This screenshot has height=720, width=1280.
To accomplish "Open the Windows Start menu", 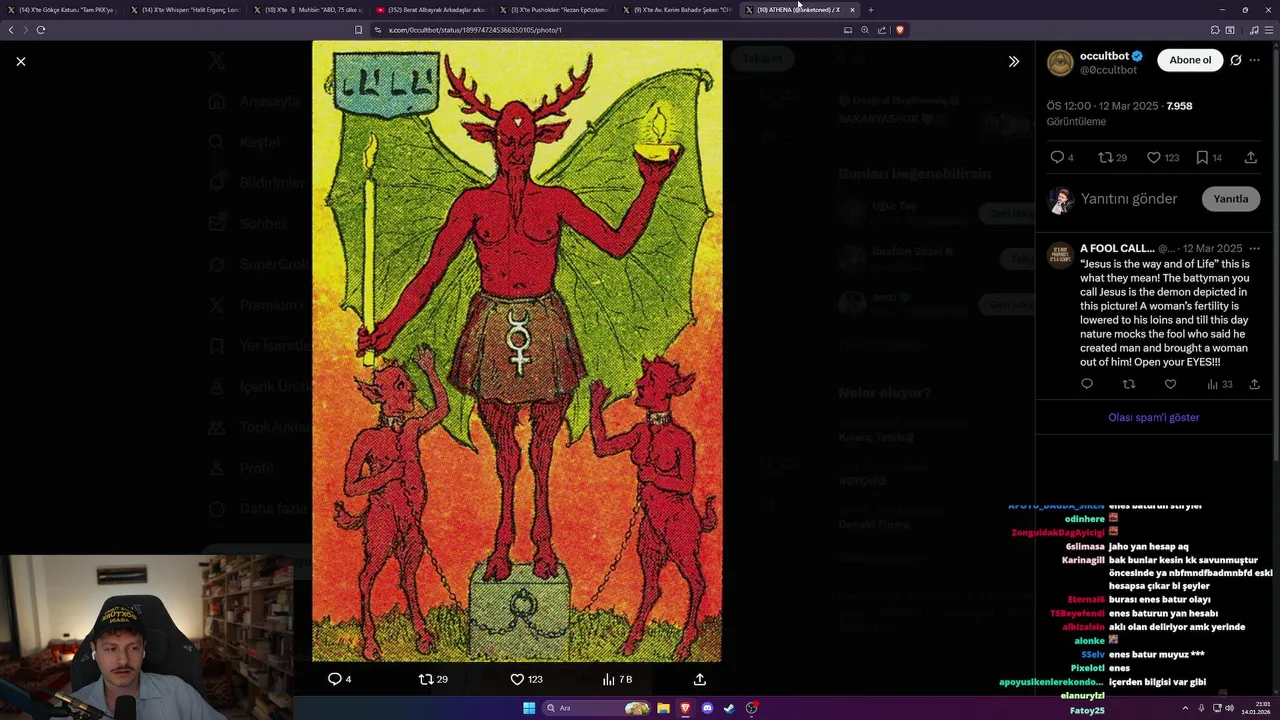I will (x=529, y=708).
